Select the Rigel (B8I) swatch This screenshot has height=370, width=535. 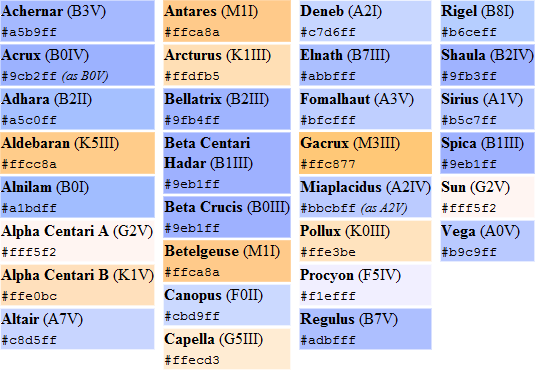coord(487,21)
